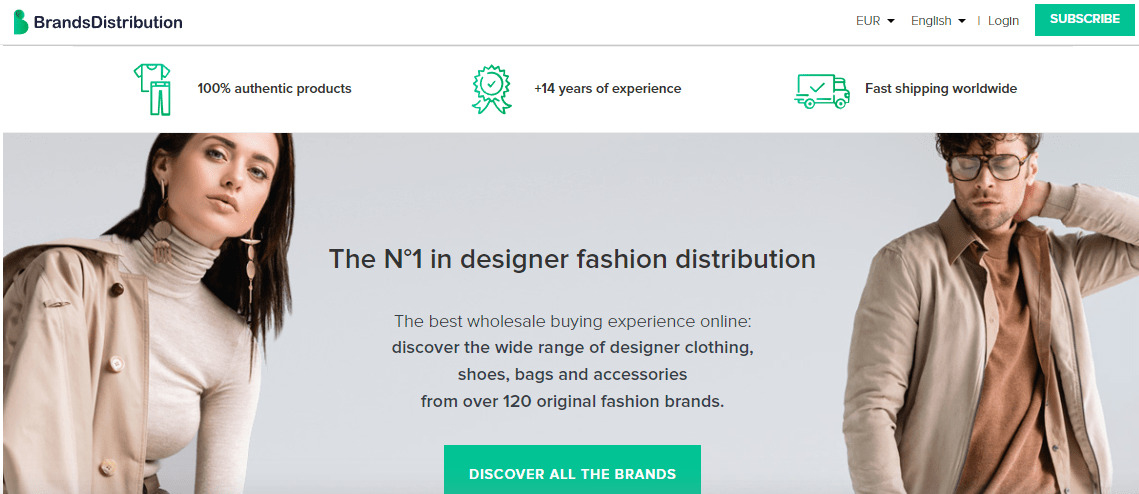Click the award ribbon badge icon
Screen dimensions: 1139x494
pos(492,89)
